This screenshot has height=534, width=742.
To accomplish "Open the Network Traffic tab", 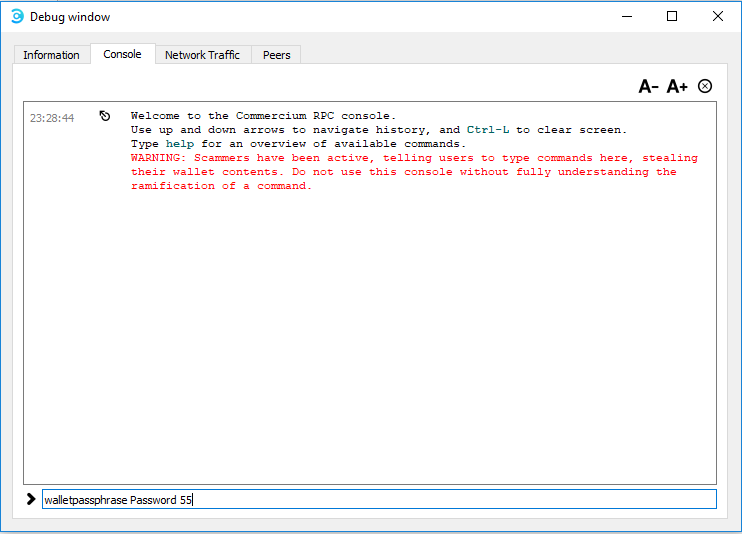I will click(203, 55).
